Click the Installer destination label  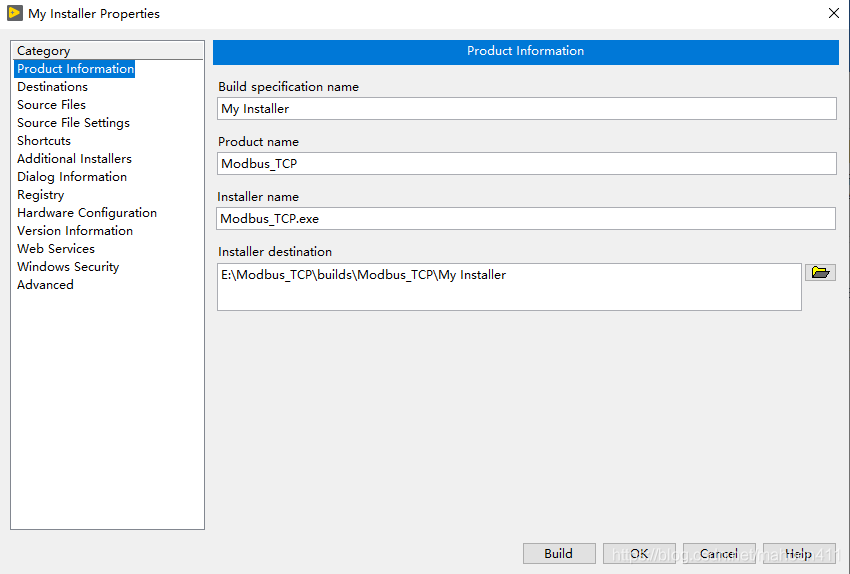pos(275,251)
